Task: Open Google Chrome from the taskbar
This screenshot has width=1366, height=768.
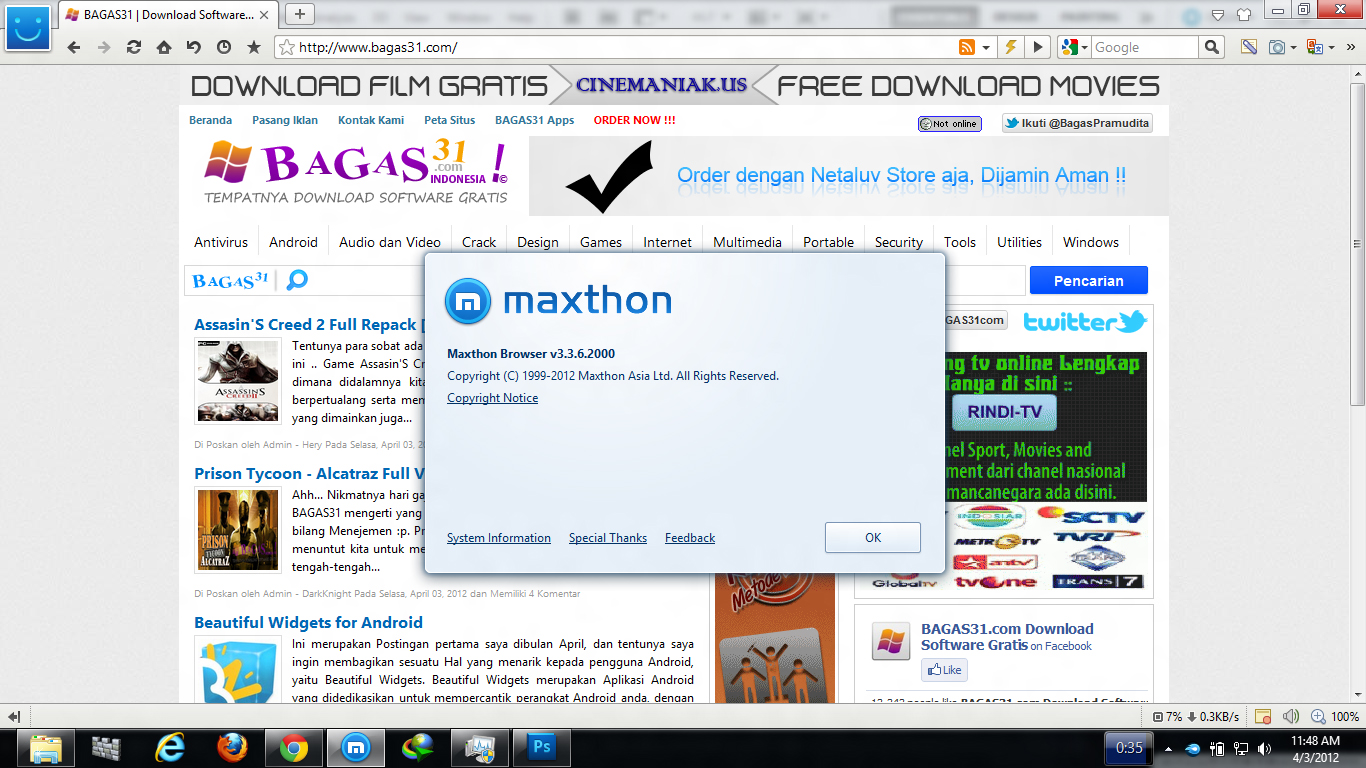Action: [293, 747]
